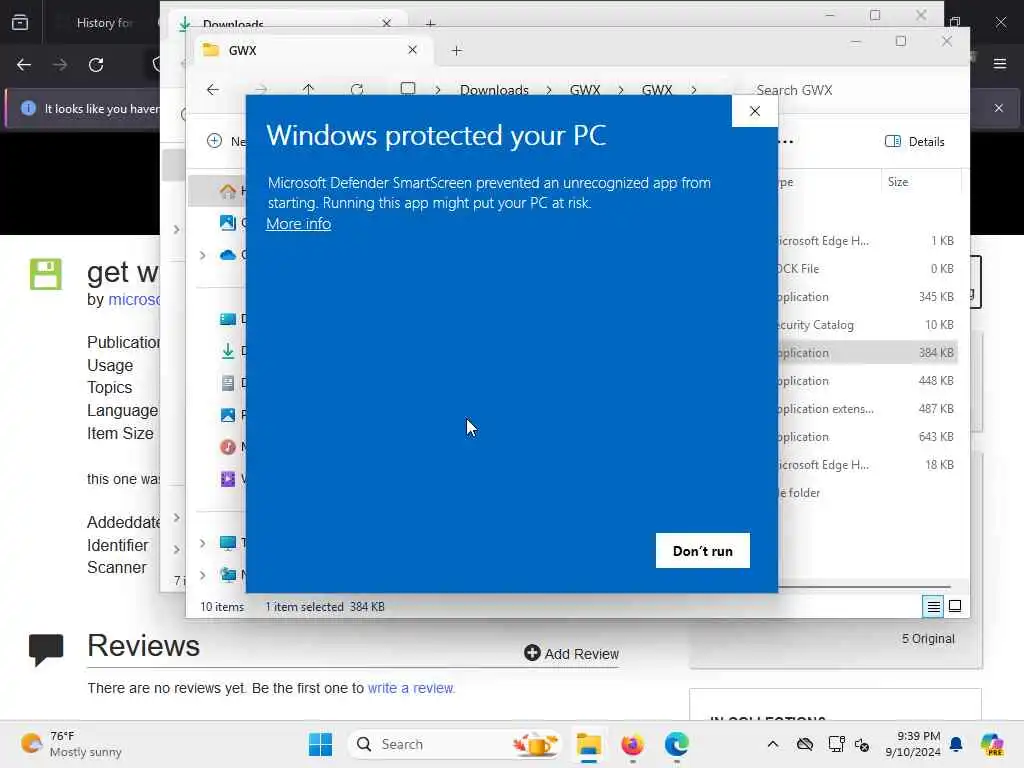Open the Windows Start menu
Screen dimensions: 1024x768
coord(320,744)
